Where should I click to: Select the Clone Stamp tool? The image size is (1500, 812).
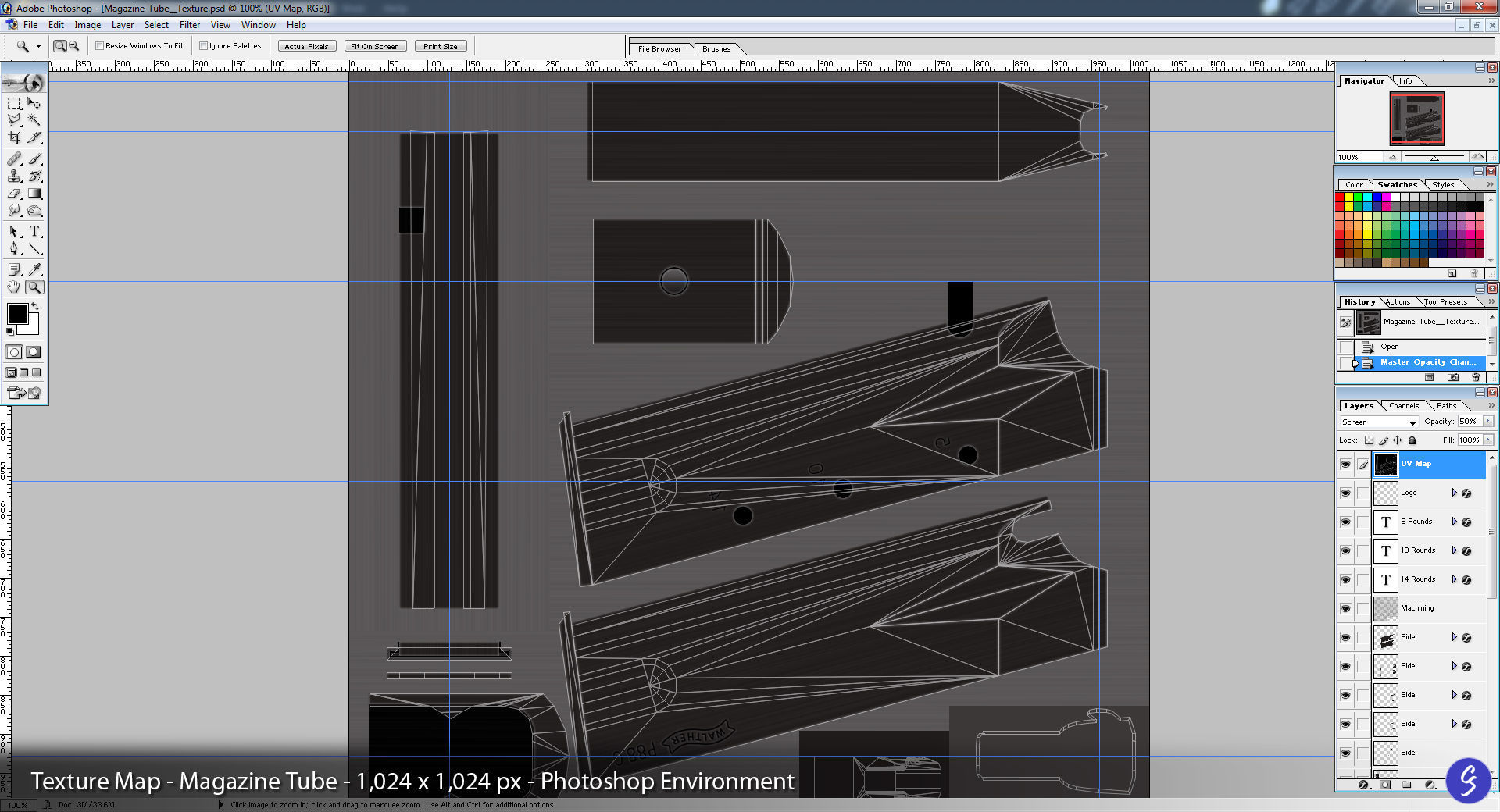(x=14, y=176)
